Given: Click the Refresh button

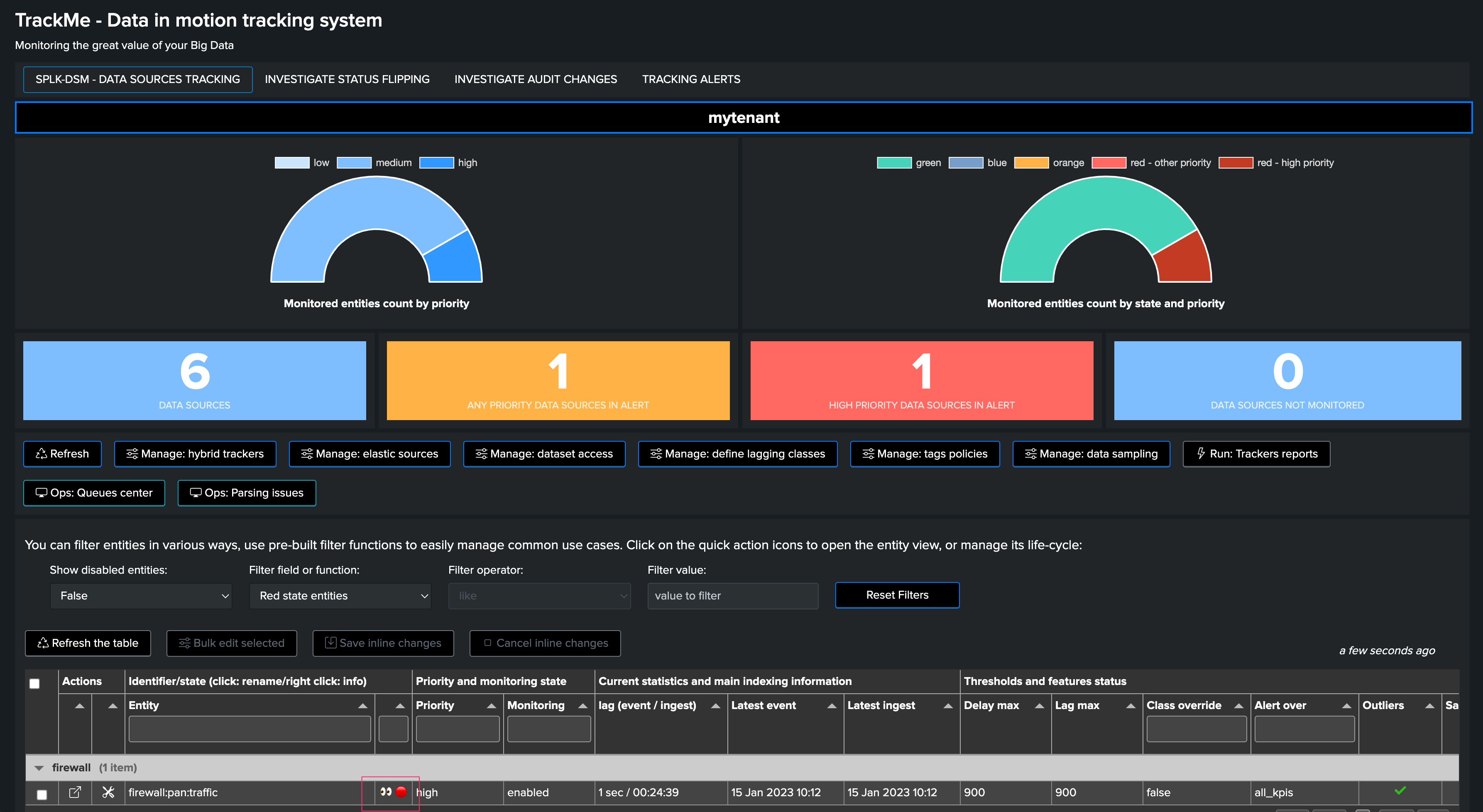Looking at the screenshot, I should click(x=62, y=453).
